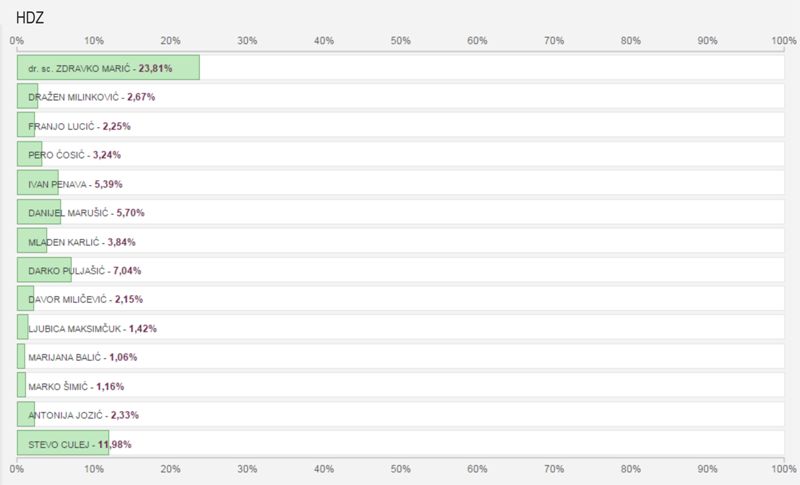Click Ljubica Maksimčuk 1,42% label
The height and width of the screenshot is (485, 800).
tap(92, 328)
